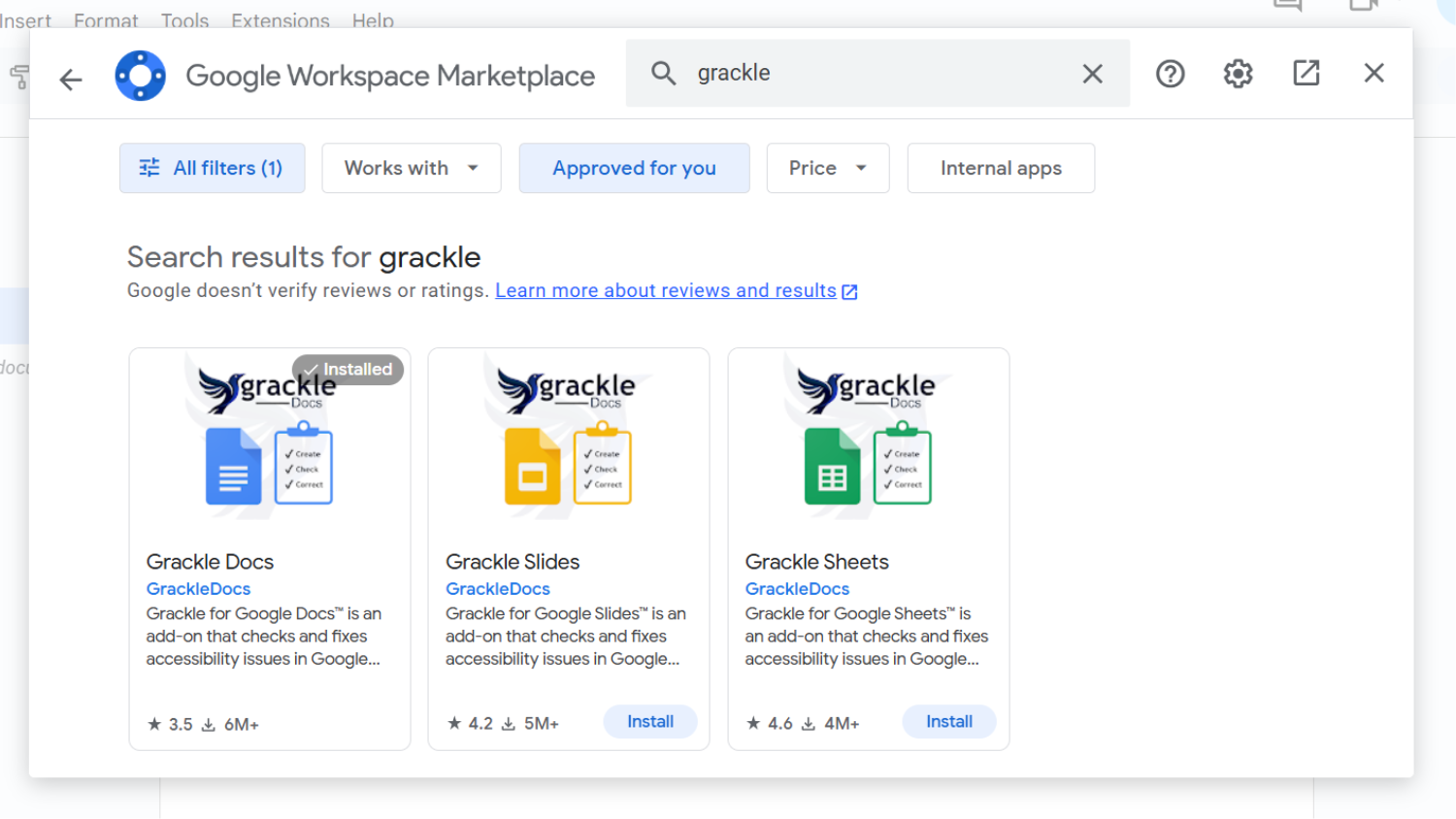Click the back arrow in Marketplace header
1456x819 pixels.
71,79
